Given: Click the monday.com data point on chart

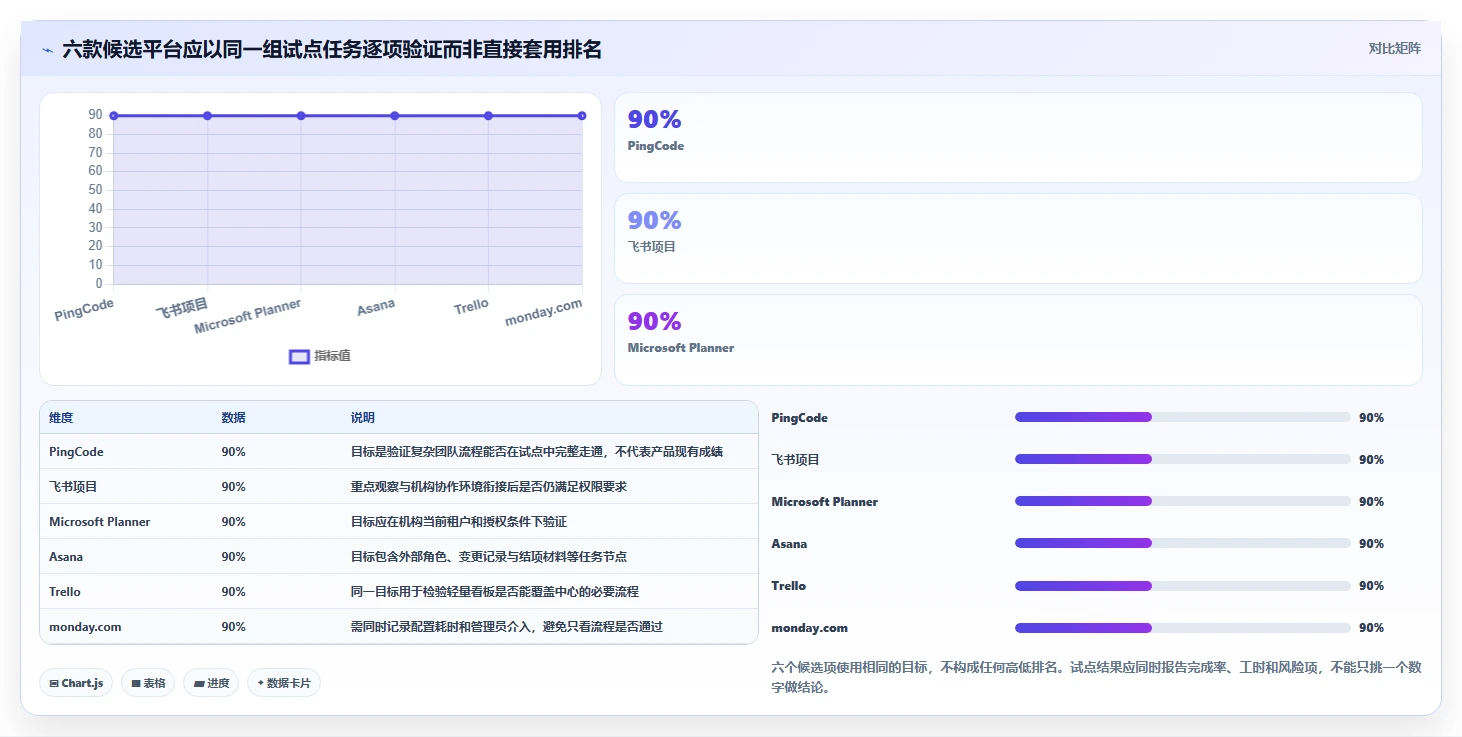Looking at the screenshot, I should (x=582, y=116).
